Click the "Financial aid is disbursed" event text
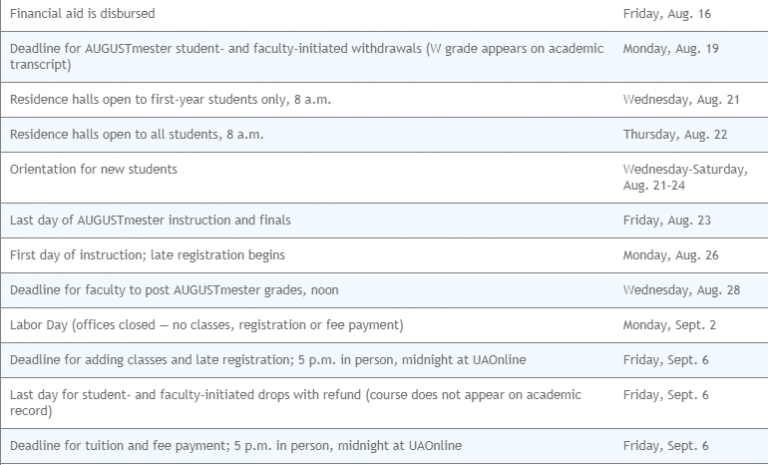Screen dimensions: 768x465 (x=82, y=14)
